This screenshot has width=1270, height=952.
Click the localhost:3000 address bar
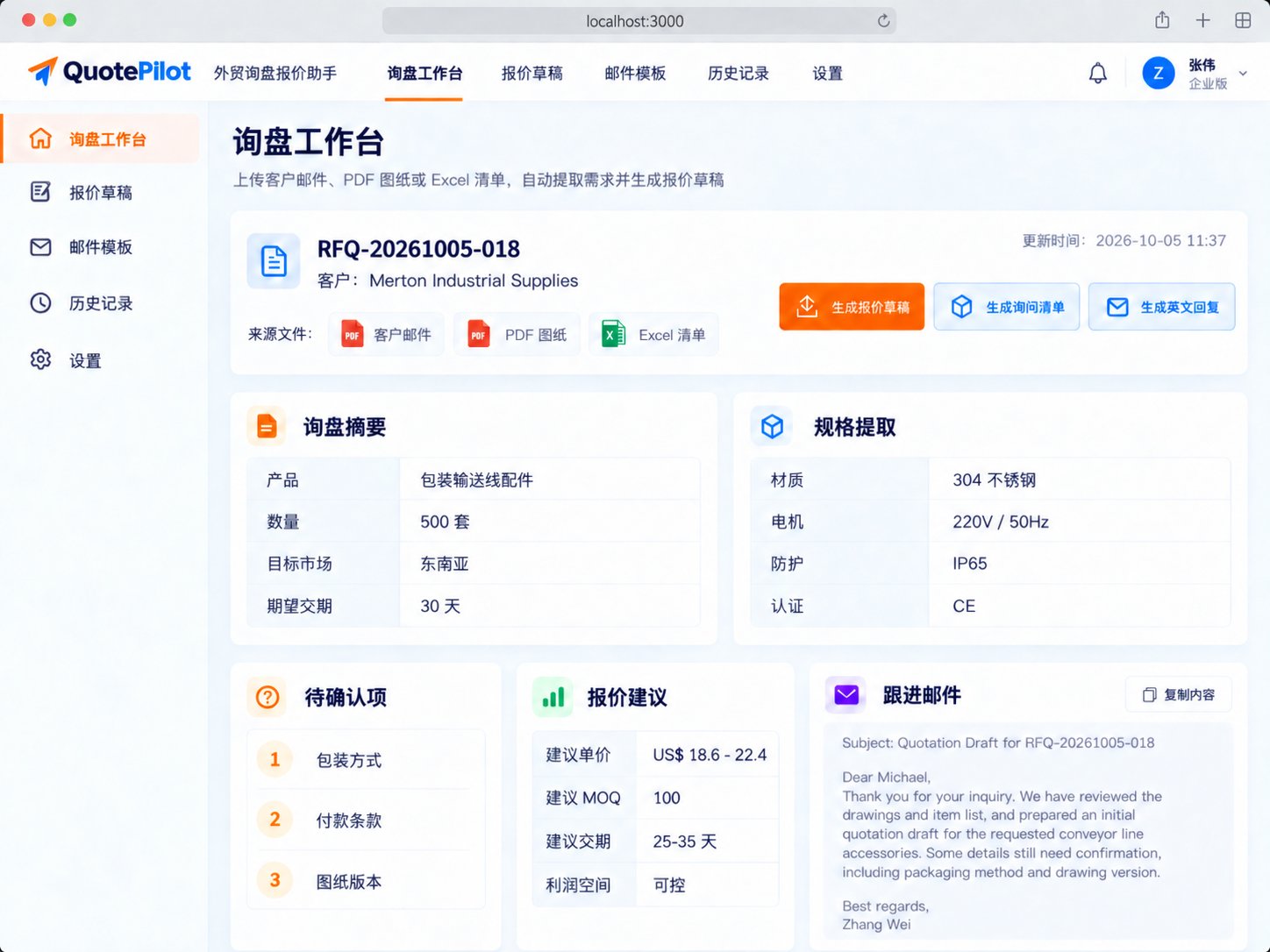coord(639,21)
